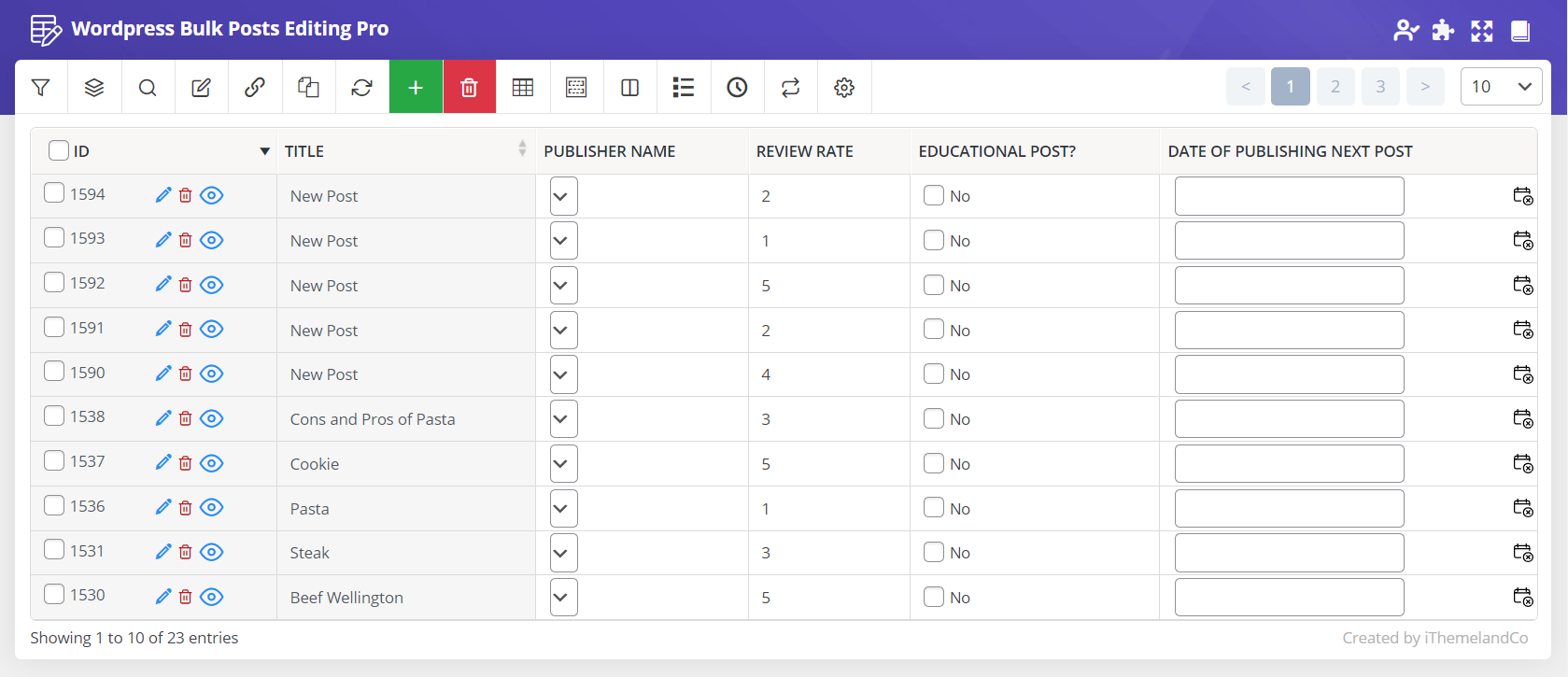View post 1536 eye icon
The width and height of the screenshot is (1568, 677).
[x=212, y=507]
